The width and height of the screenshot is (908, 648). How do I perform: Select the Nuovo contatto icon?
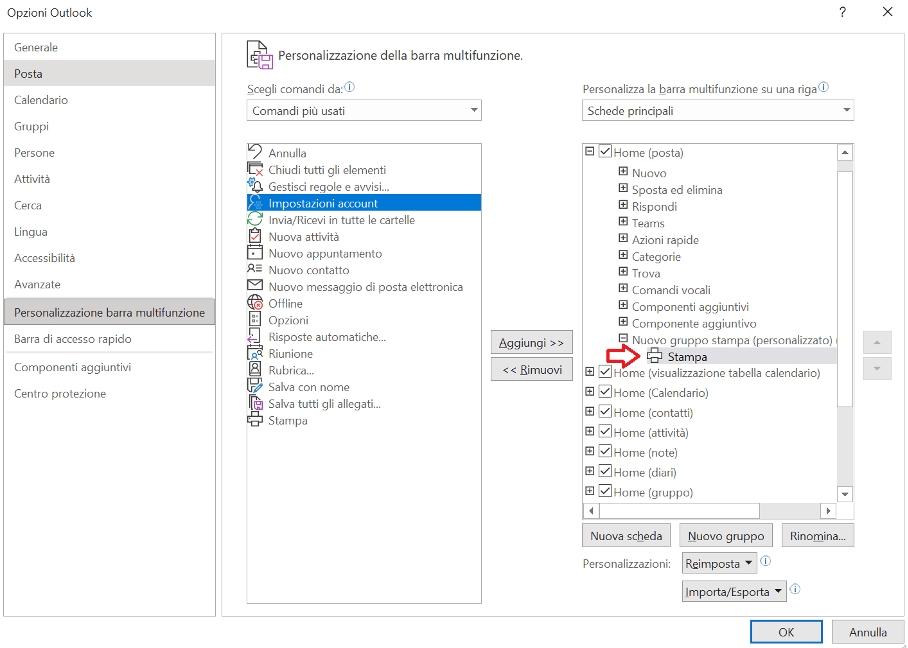tap(255, 269)
